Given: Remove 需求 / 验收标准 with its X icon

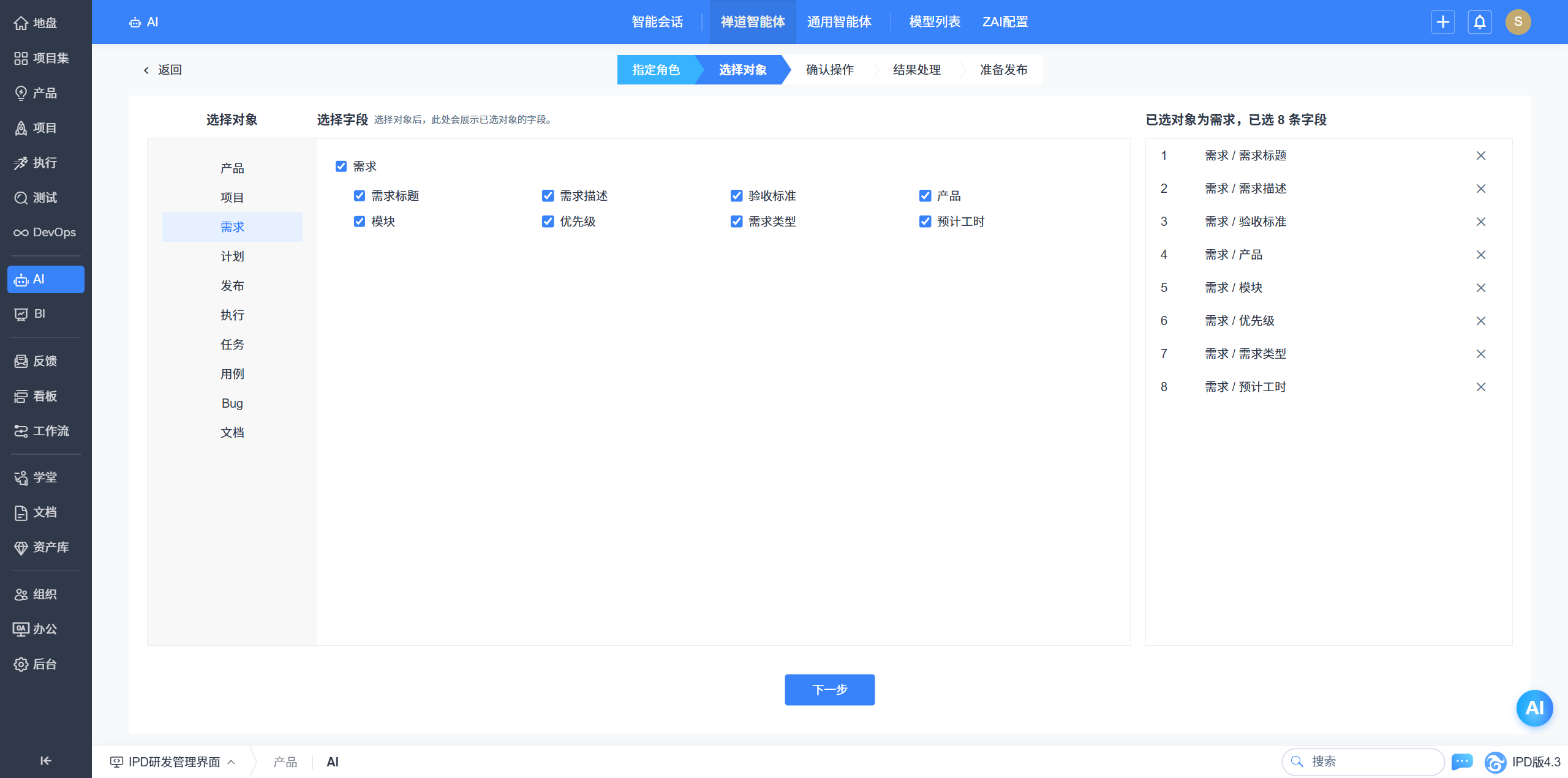Looking at the screenshot, I should pos(1480,222).
